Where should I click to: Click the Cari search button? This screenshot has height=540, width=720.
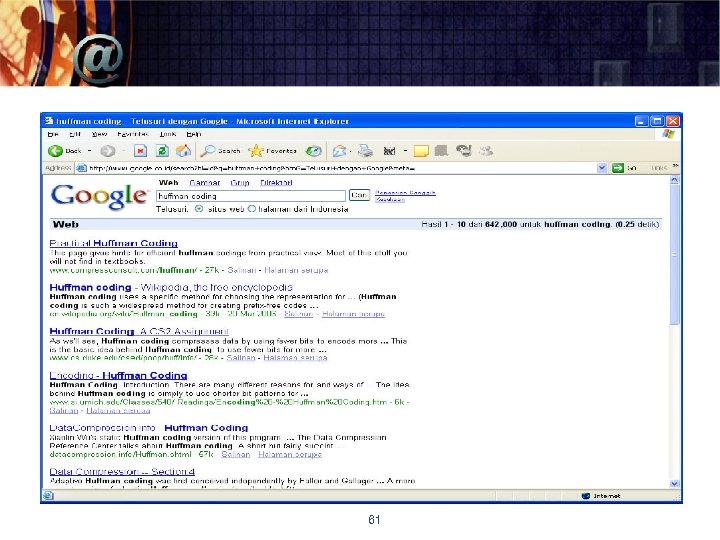point(359,195)
